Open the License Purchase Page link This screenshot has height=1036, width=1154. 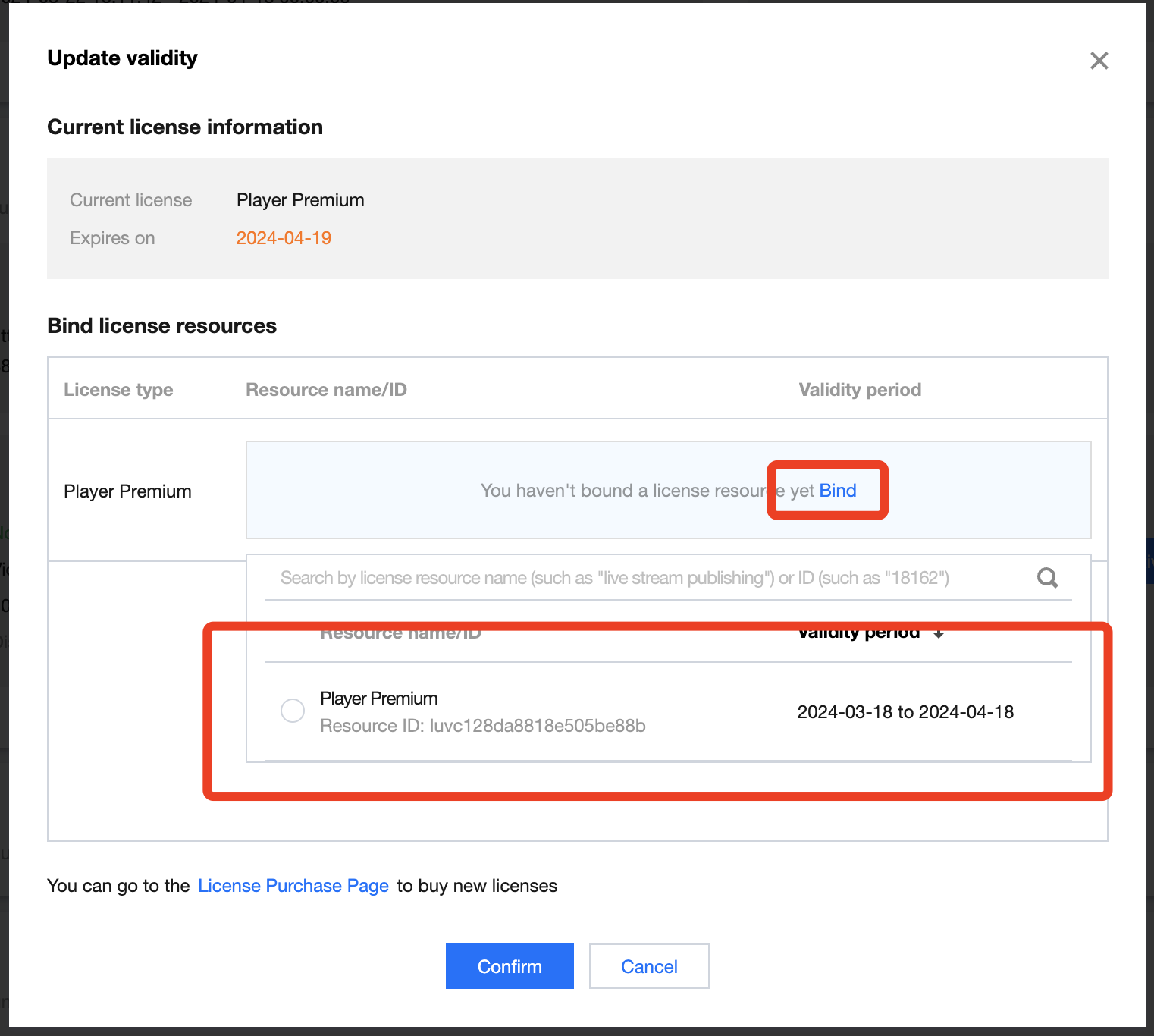(293, 886)
